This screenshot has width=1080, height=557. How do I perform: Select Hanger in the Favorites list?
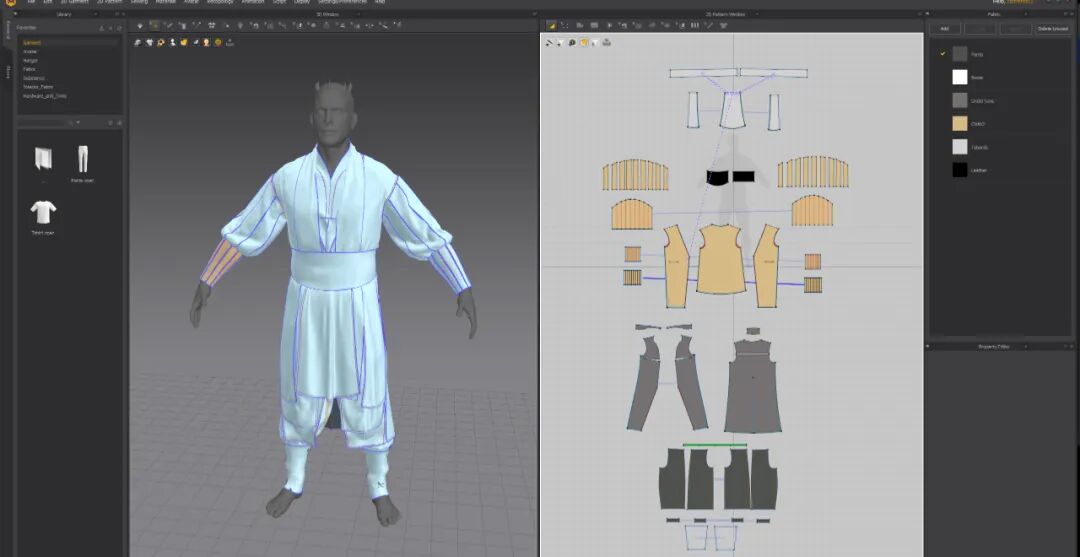(30, 61)
